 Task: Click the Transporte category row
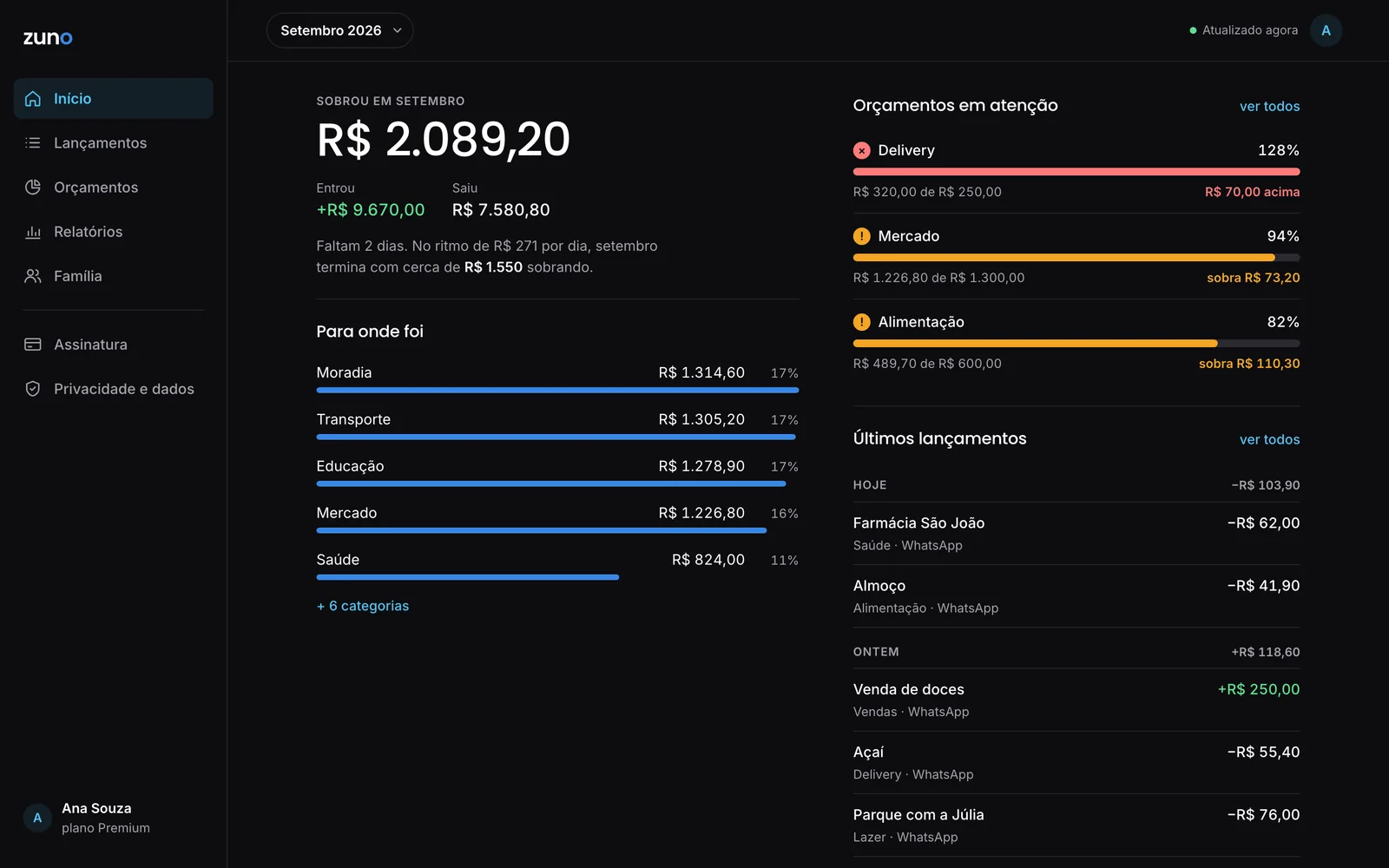[x=557, y=425]
